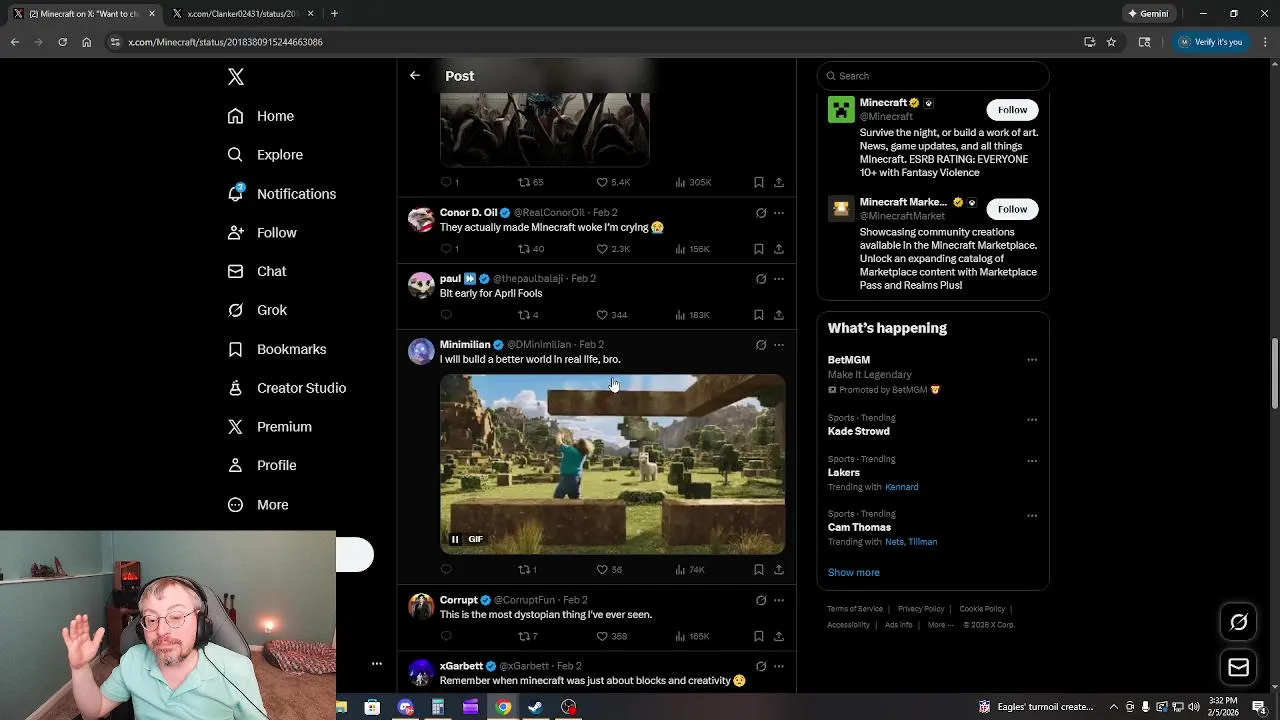Like Minimilian's reply

(x=610, y=570)
